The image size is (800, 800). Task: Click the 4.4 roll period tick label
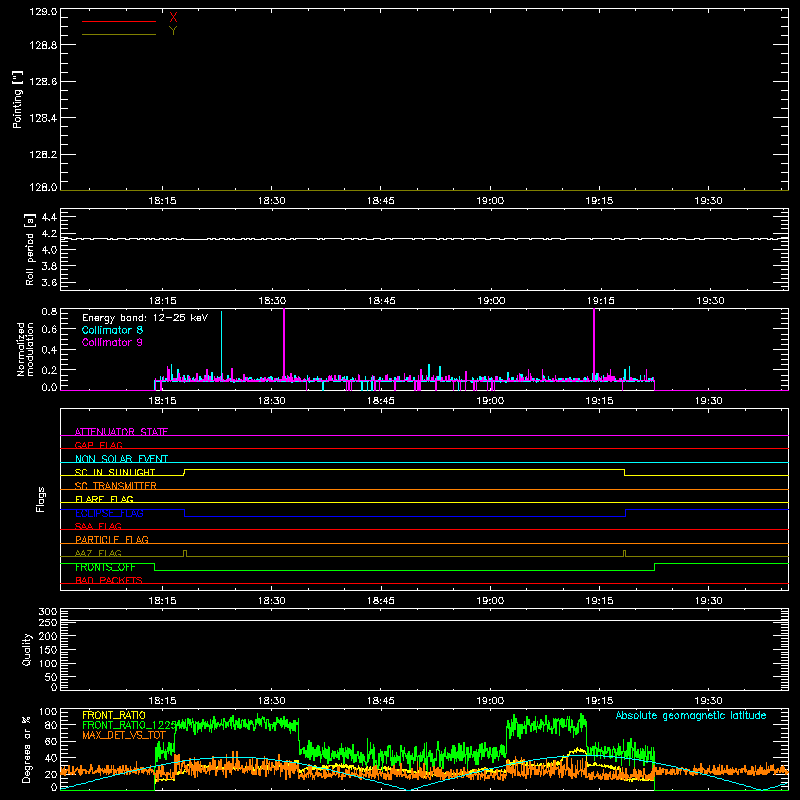(49, 217)
